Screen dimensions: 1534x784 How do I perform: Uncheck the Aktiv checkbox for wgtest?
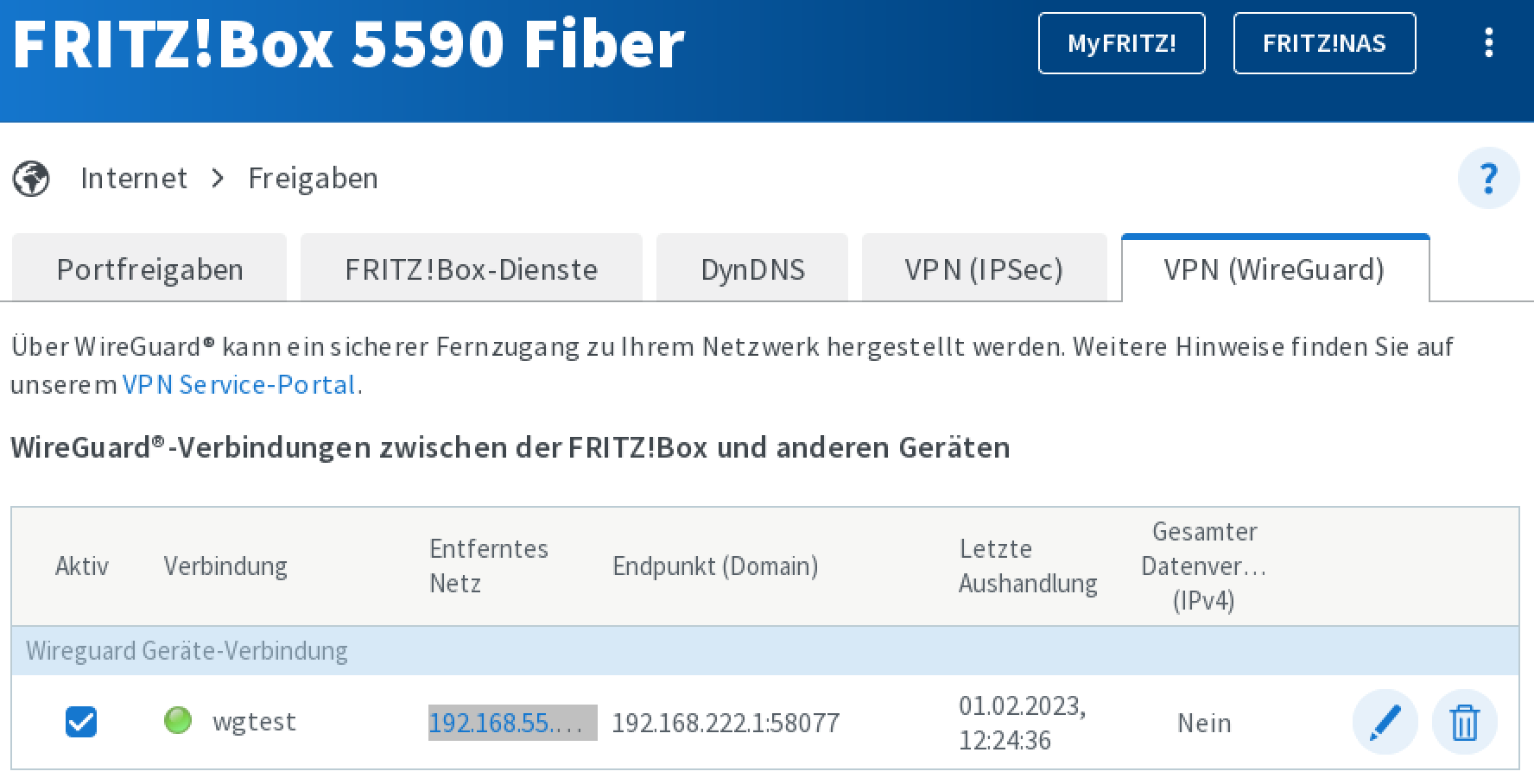coord(81,722)
